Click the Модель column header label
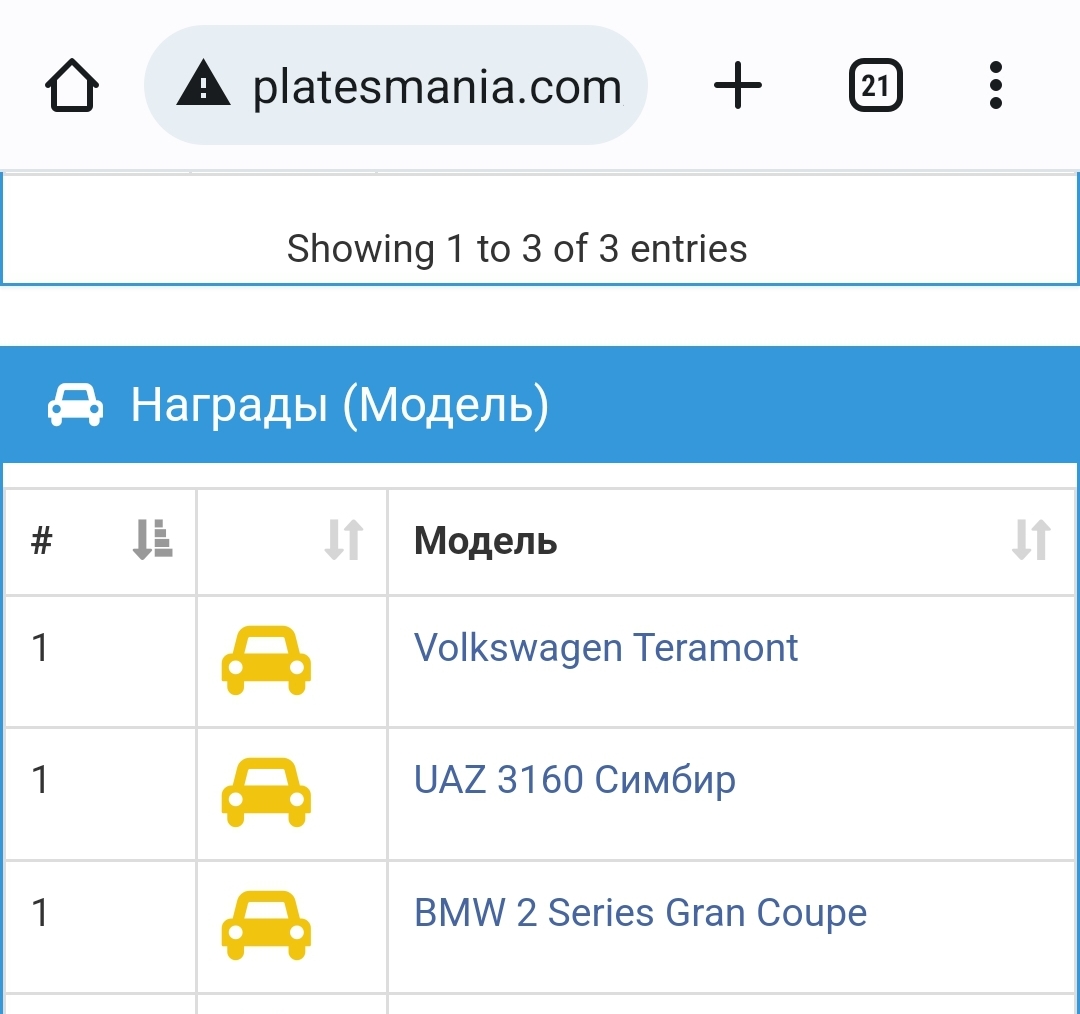Viewport: 1080px width, 1014px height. coord(486,541)
